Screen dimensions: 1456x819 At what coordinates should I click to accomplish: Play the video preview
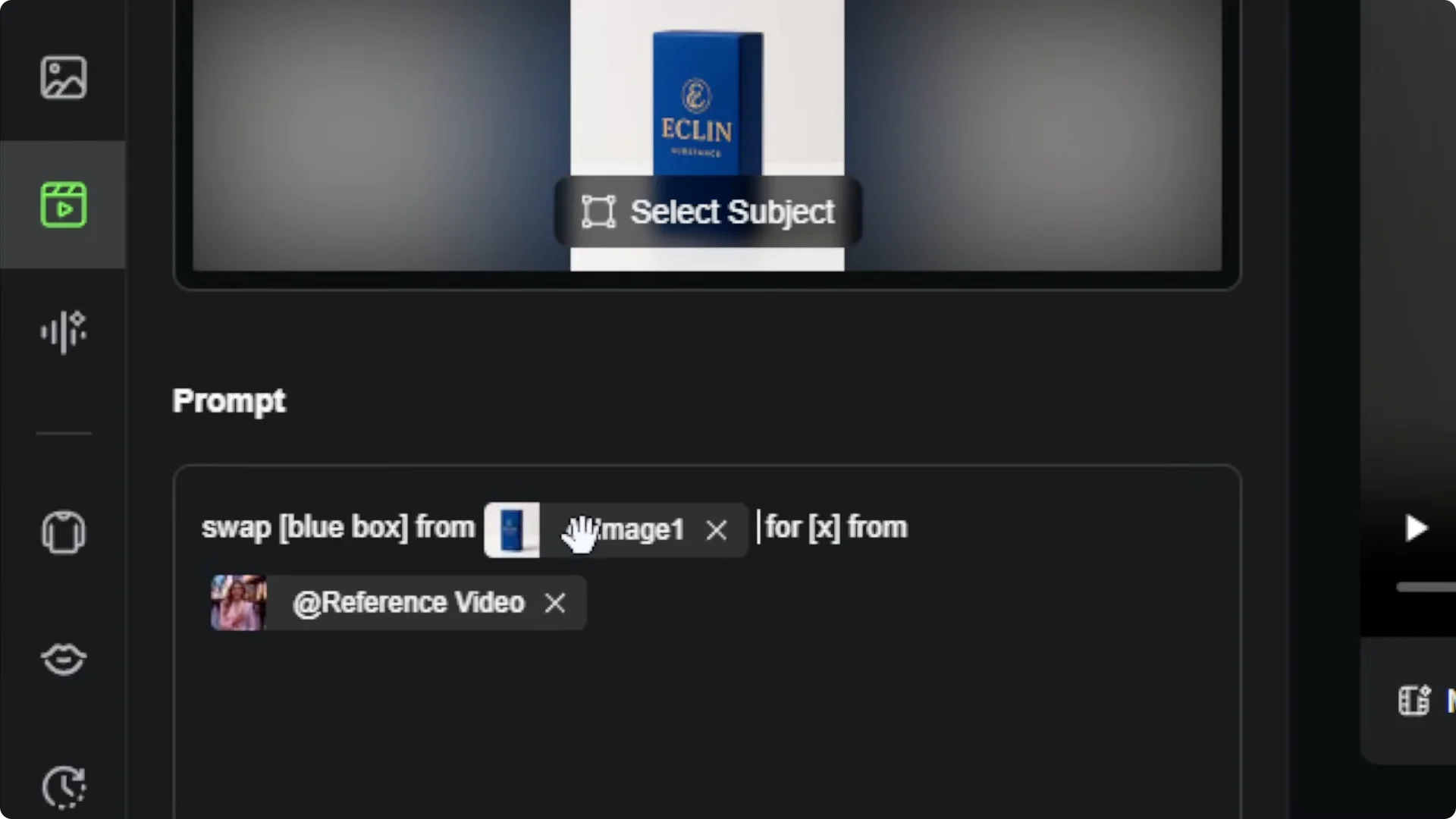pos(1415,529)
